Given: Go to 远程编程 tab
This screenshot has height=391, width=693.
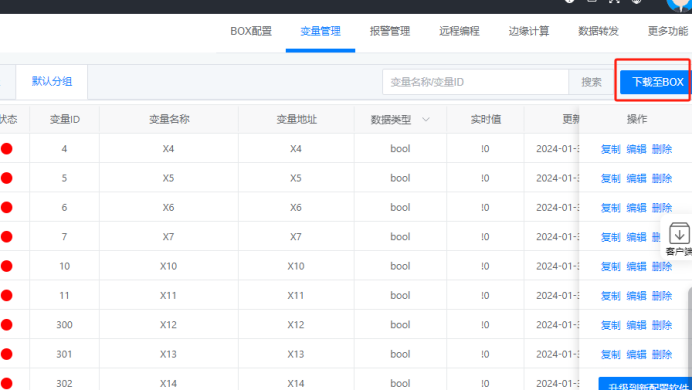Looking at the screenshot, I should click(459, 31).
